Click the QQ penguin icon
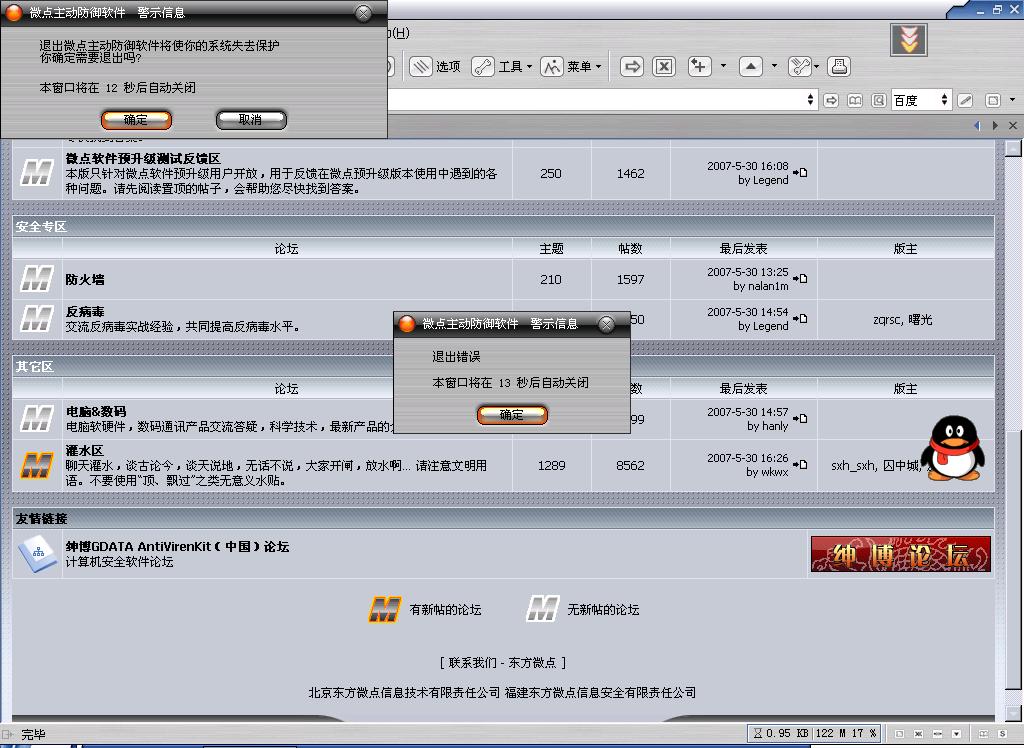This screenshot has height=748, width=1024. tap(953, 448)
